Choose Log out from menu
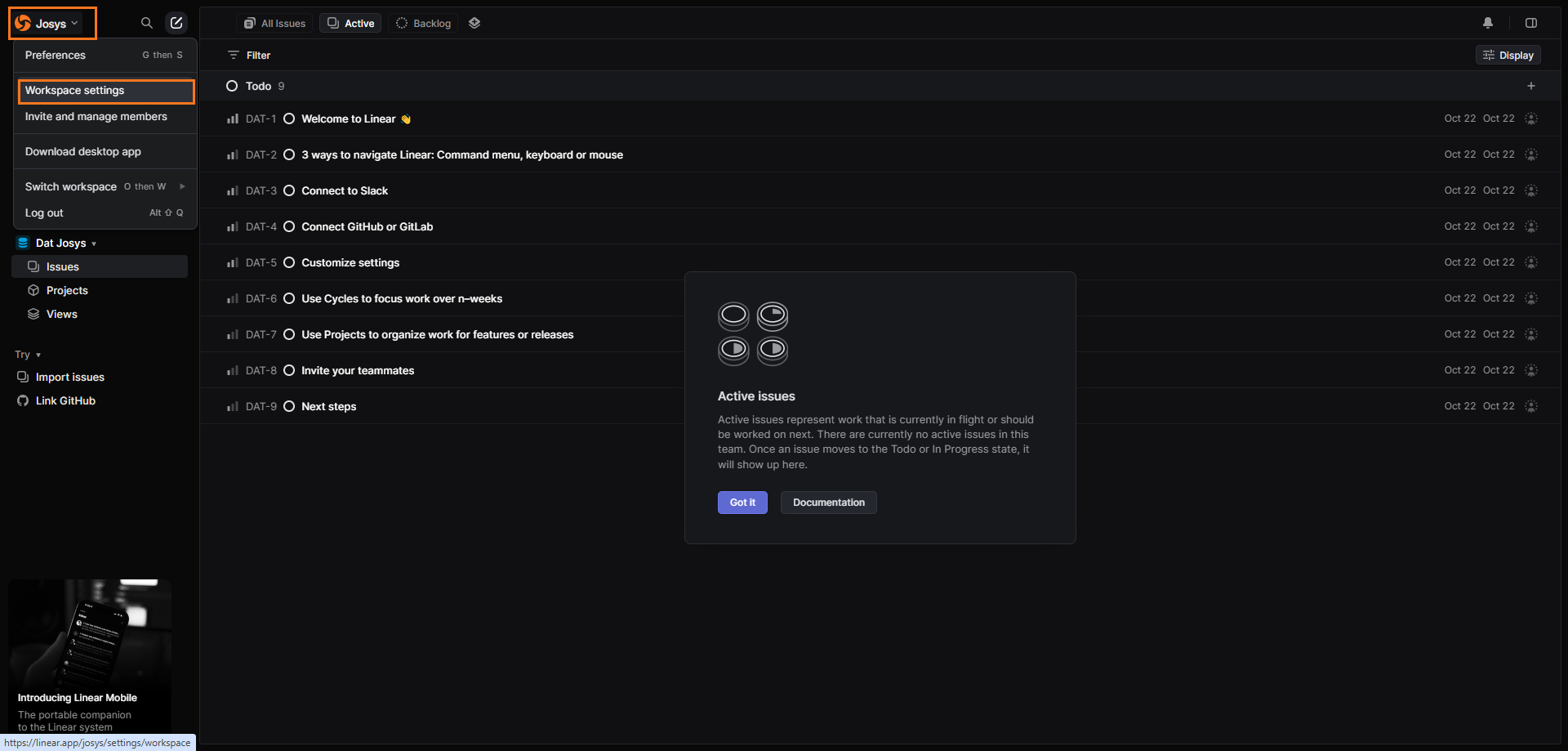The height and width of the screenshot is (751, 1568). [x=105, y=212]
